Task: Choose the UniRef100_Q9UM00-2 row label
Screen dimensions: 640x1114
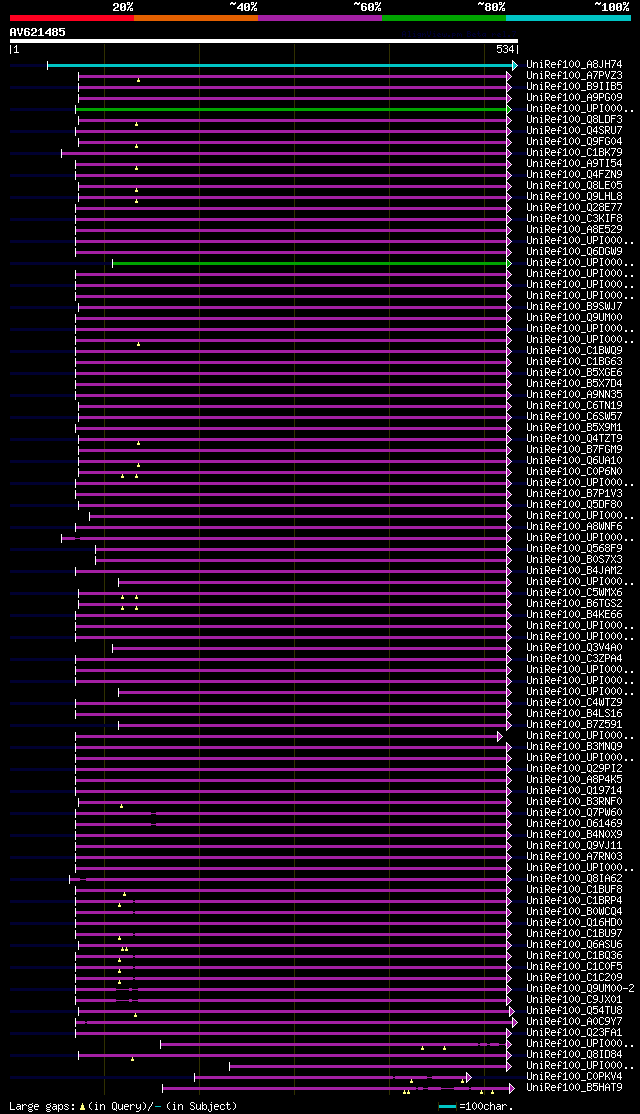Action: (580, 990)
